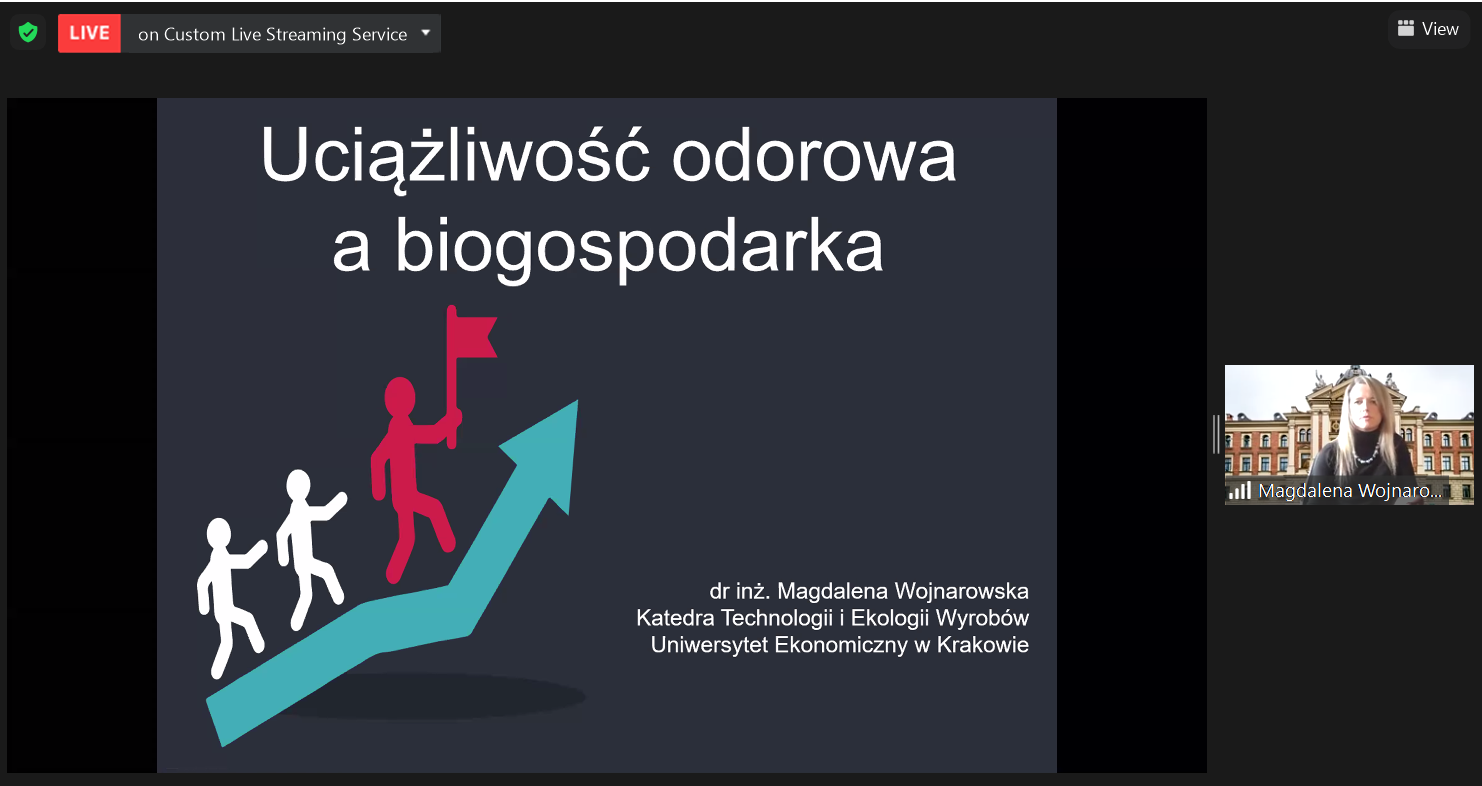This screenshot has width=1482, height=786.
Task: Click the text 'dr inż. Magdalena Wojnarowska'
Action: tap(869, 591)
